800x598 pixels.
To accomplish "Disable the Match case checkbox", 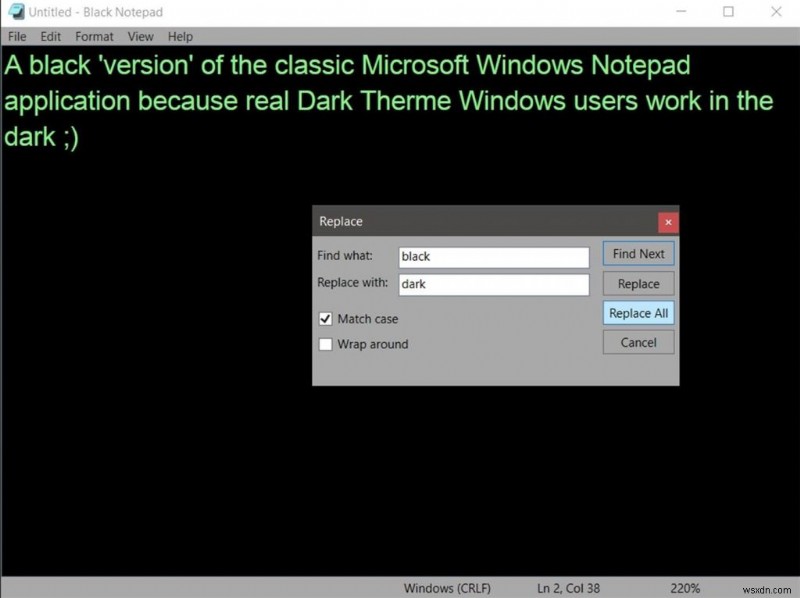I will [x=325, y=319].
